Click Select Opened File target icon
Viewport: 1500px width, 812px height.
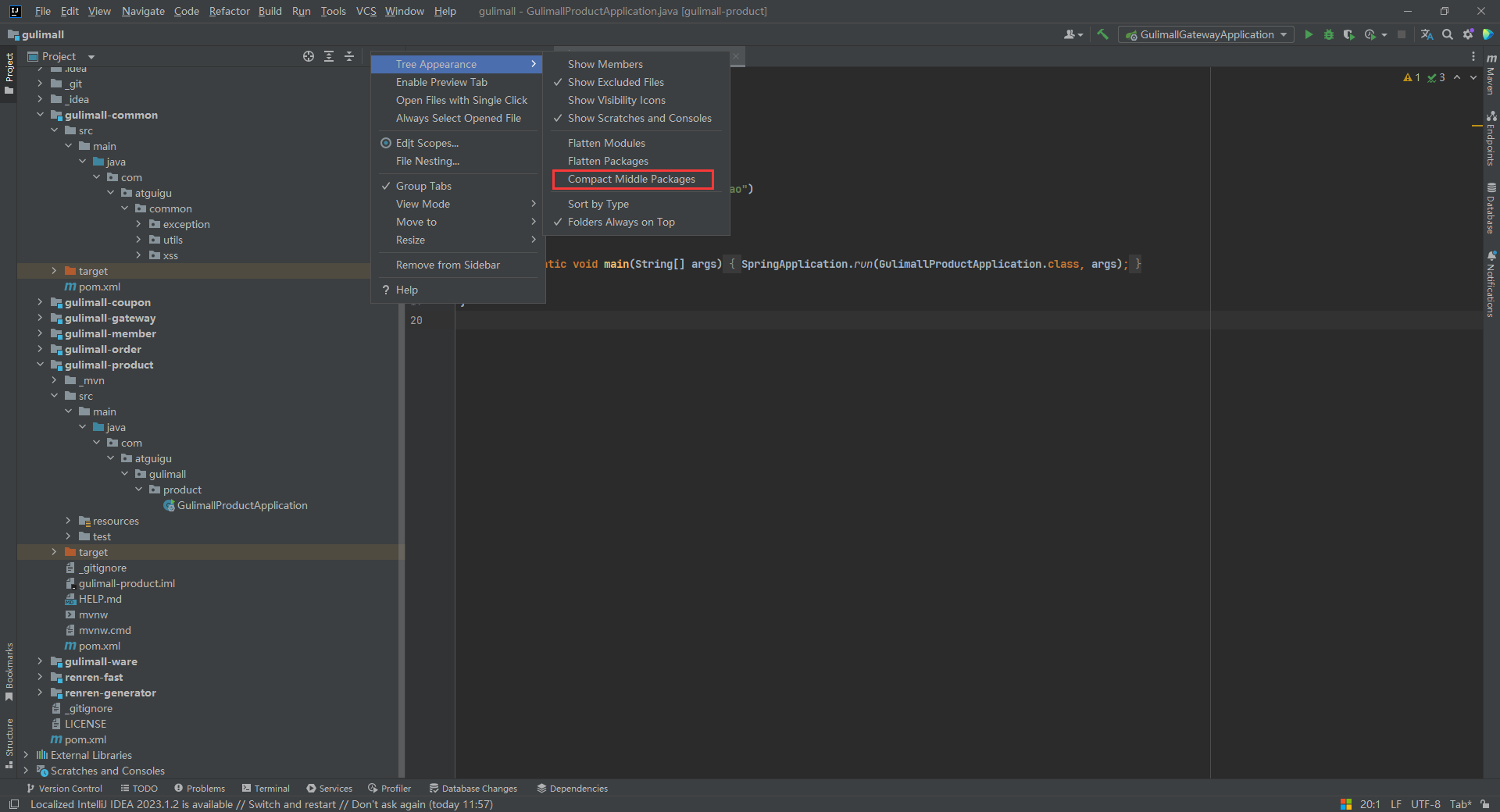point(309,56)
